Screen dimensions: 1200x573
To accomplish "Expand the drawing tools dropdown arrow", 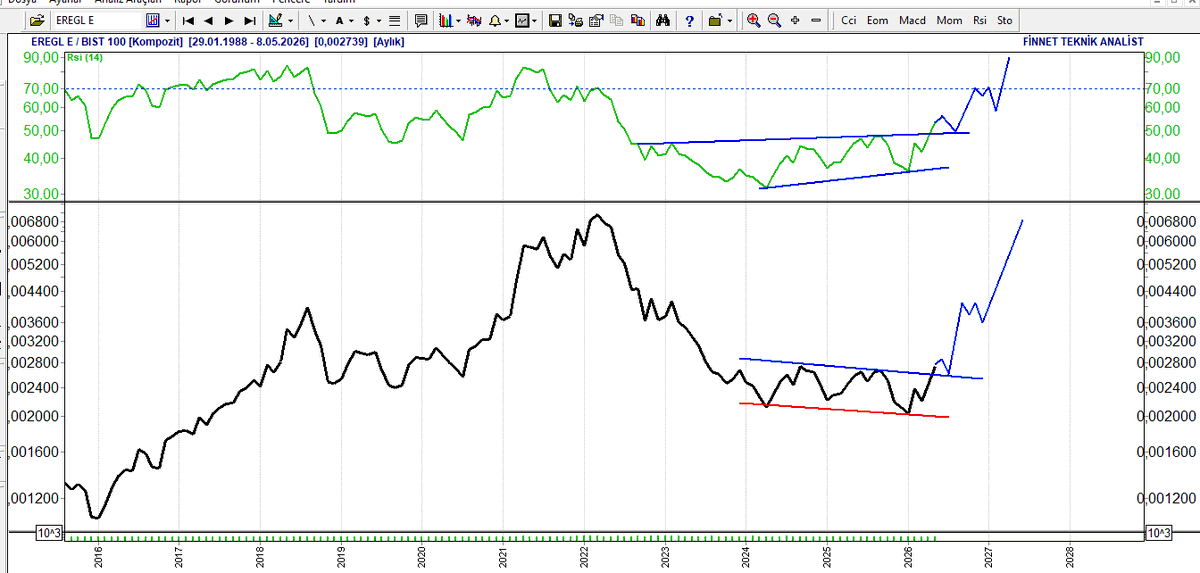I will pyautogui.click(x=290, y=20).
